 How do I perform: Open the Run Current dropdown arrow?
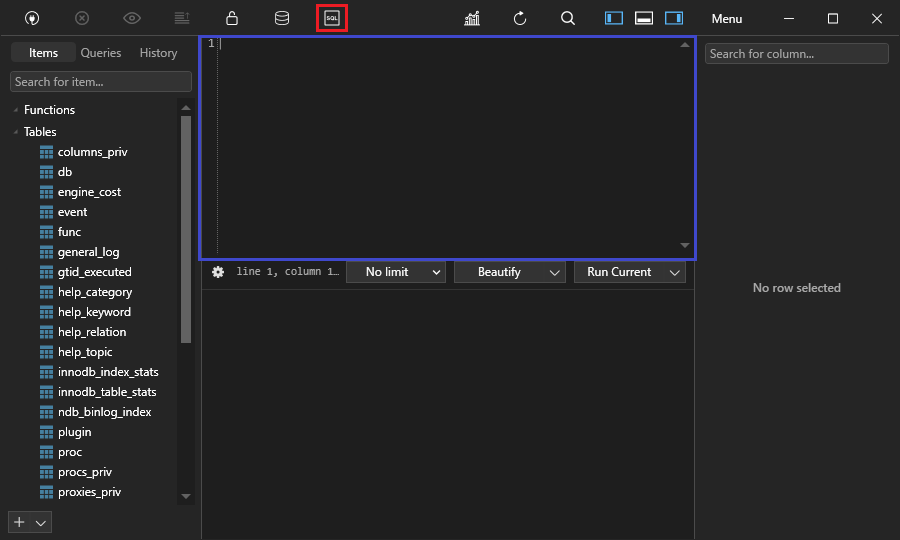click(675, 273)
